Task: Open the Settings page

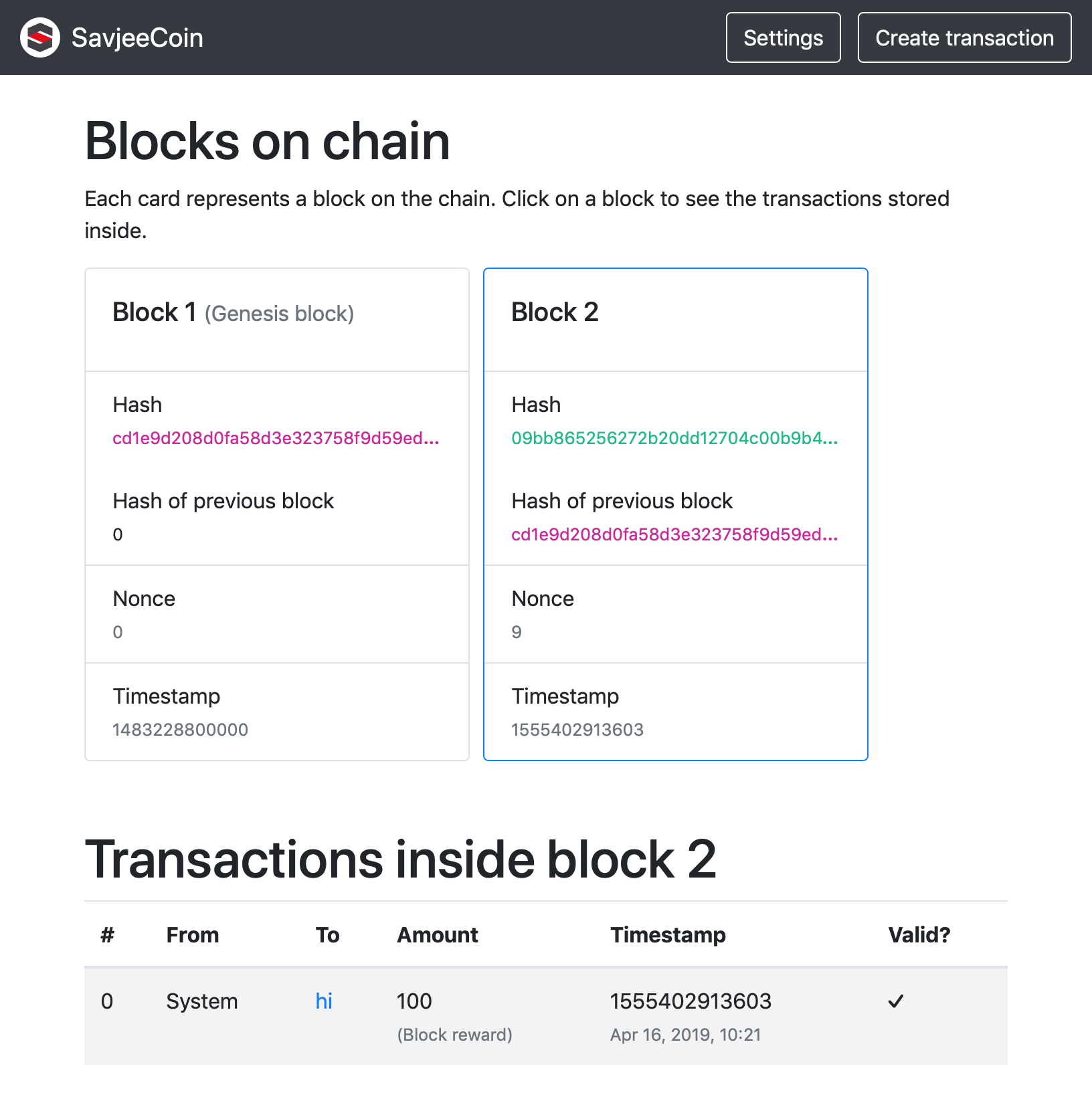Action: tap(783, 38)
